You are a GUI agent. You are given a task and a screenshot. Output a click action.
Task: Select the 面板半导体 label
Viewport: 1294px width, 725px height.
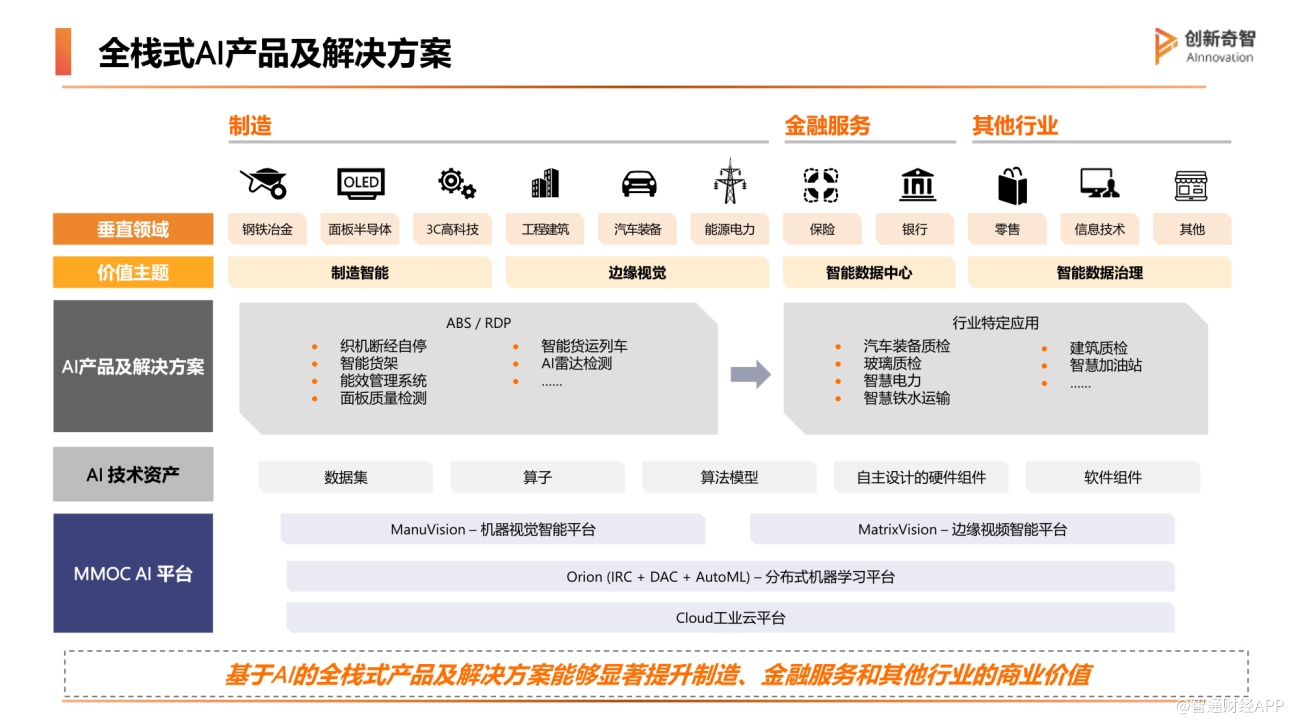pos(360,229)
